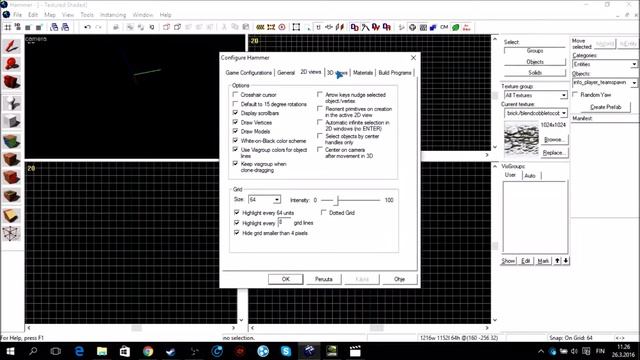Viewport: 640px width, 360px height.
Task: Enable the Dotted Grid checkbox
Action: tap(324, 213)
